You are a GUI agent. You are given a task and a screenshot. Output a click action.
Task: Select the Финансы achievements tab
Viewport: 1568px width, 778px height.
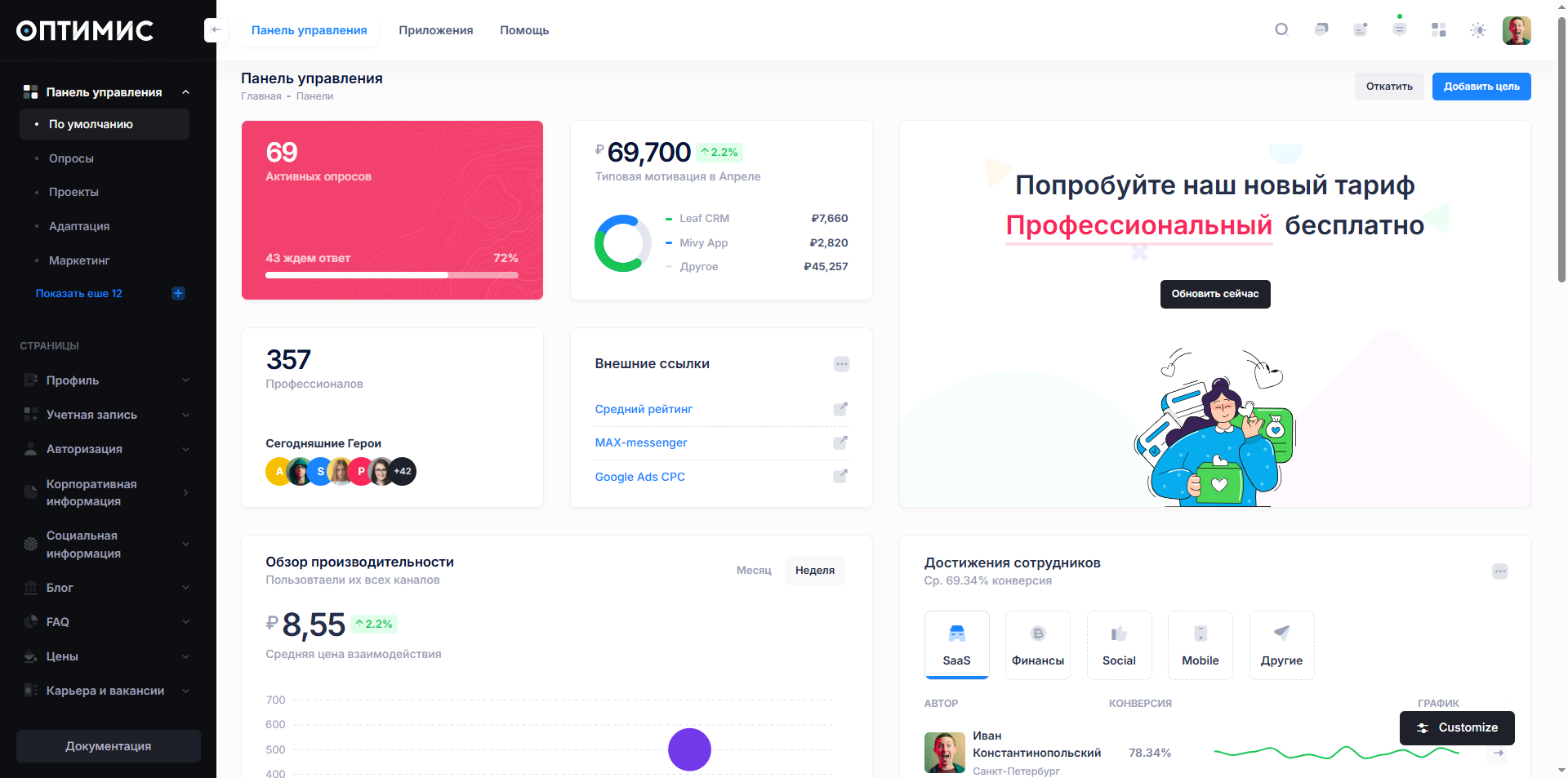1037,645
